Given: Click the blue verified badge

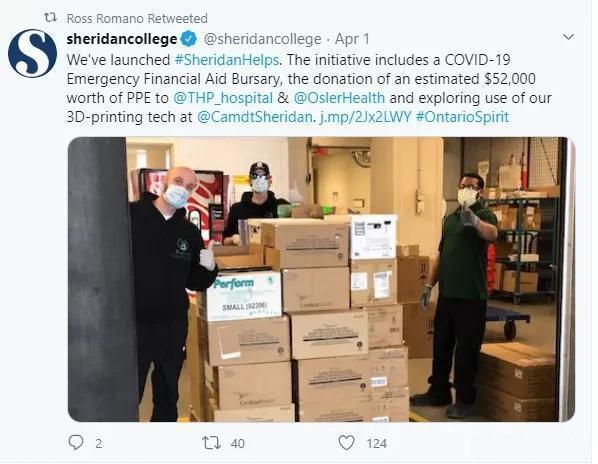Looking at the screenshot, I should pos(189,39).
